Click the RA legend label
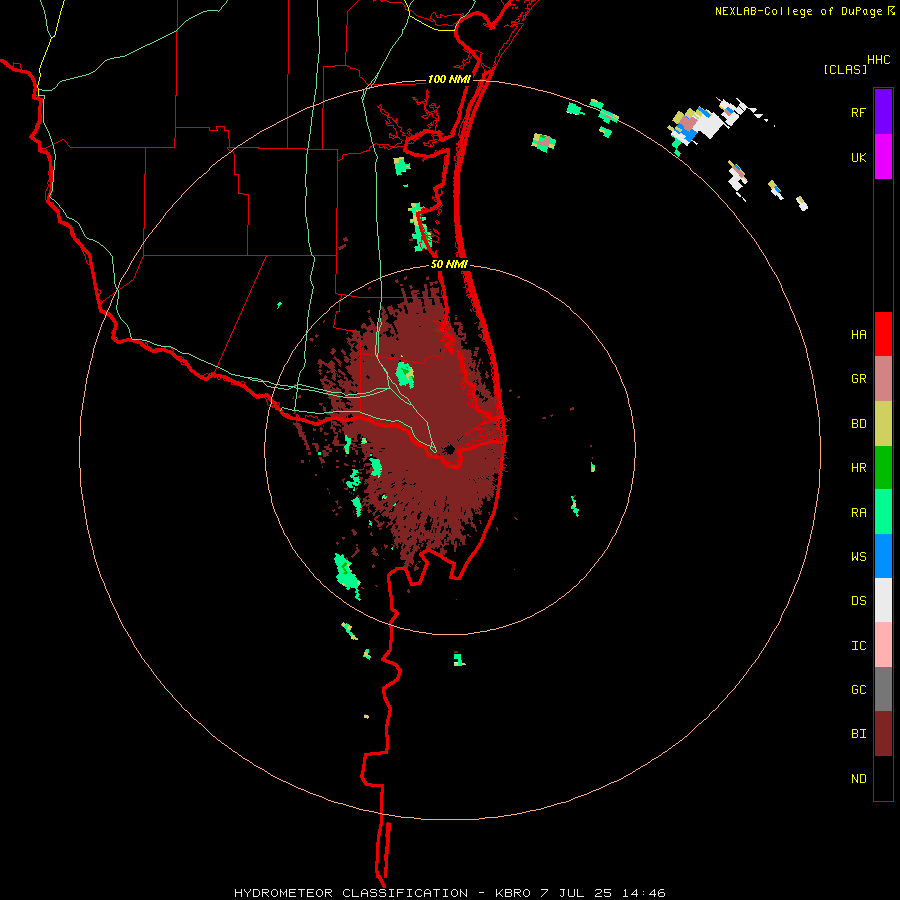The image size is (900, 900). (x=858, y=513)
